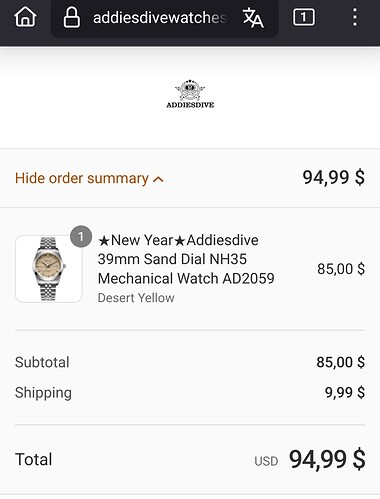This screenshot has width=380, height=499.
Task: Click the Subtotal label
Action: click(x=42, y=362)
